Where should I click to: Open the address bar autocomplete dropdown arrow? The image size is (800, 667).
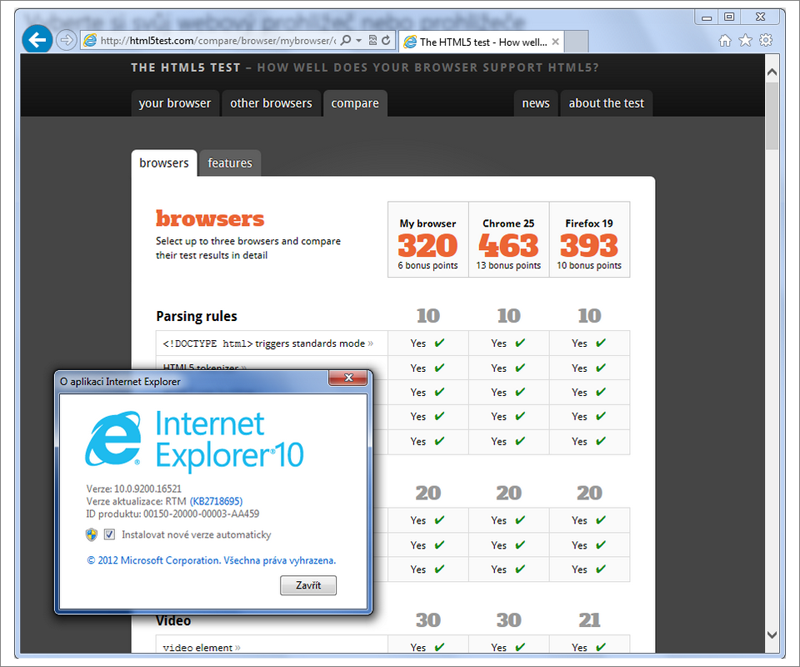359,41
